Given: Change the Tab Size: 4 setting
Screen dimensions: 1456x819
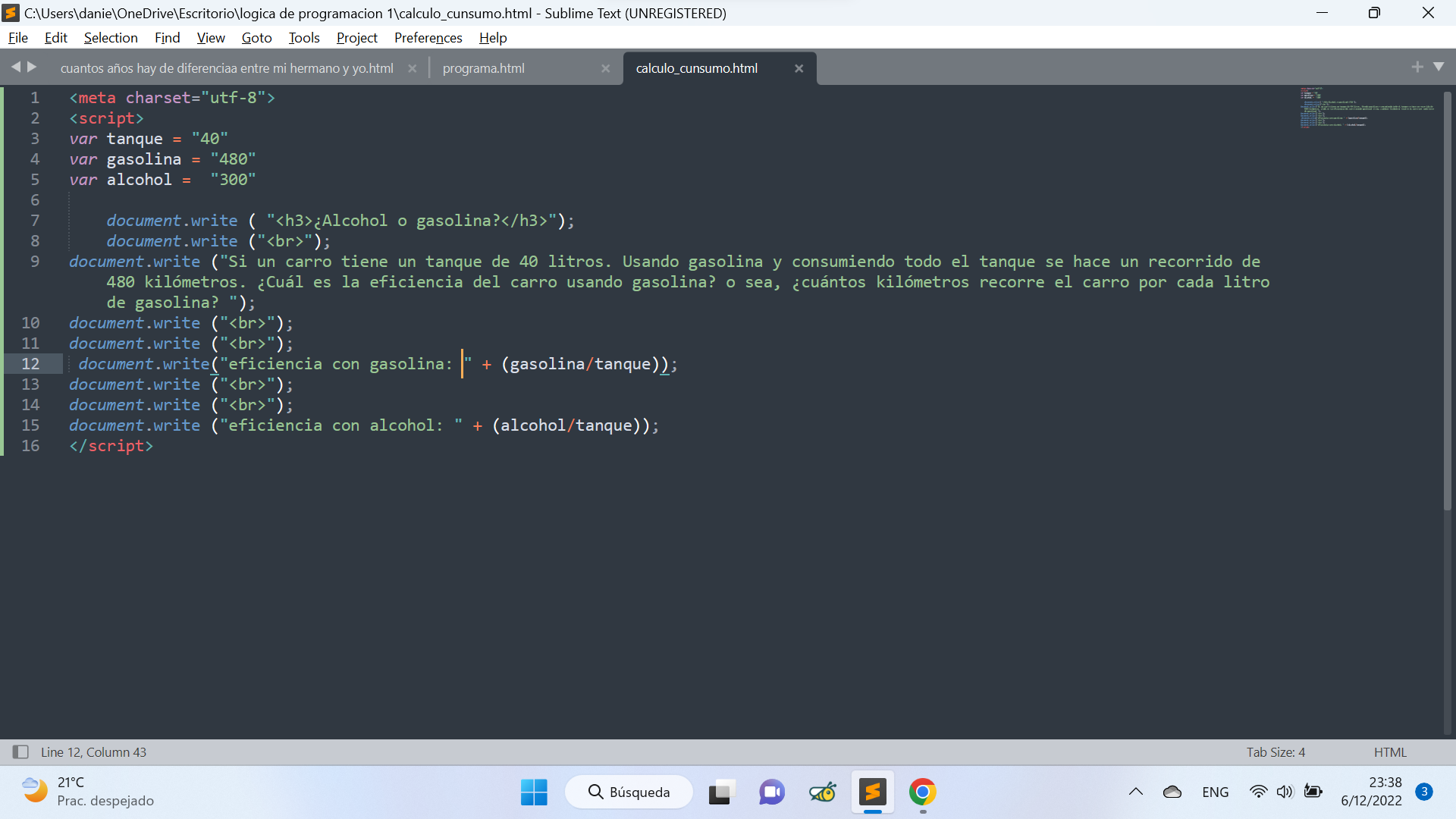Looking at the screenshot, I should (1276, 752).
